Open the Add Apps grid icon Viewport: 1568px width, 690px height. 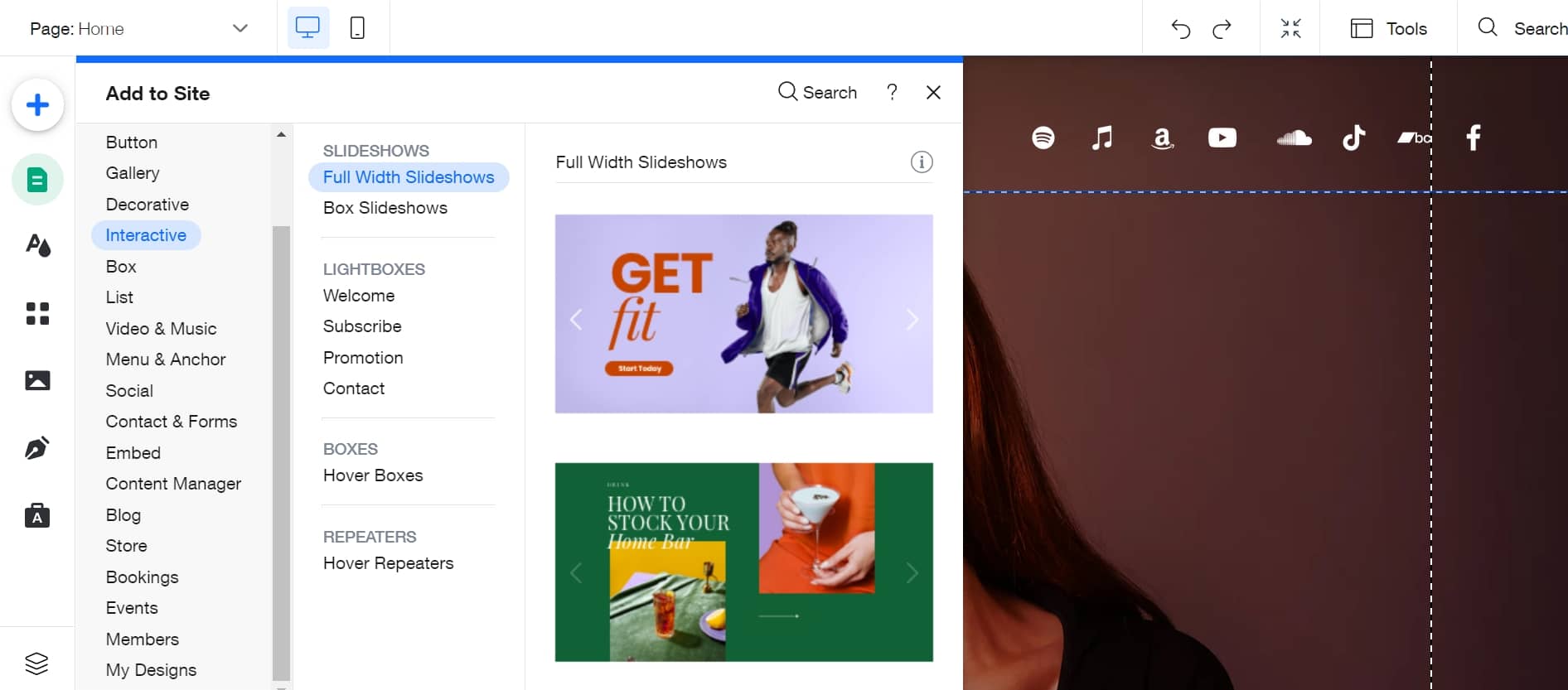37,313
